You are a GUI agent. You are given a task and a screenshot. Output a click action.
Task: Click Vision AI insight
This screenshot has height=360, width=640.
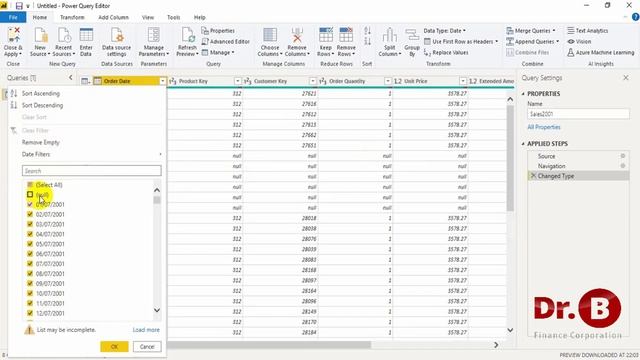[x=579, y=42]
